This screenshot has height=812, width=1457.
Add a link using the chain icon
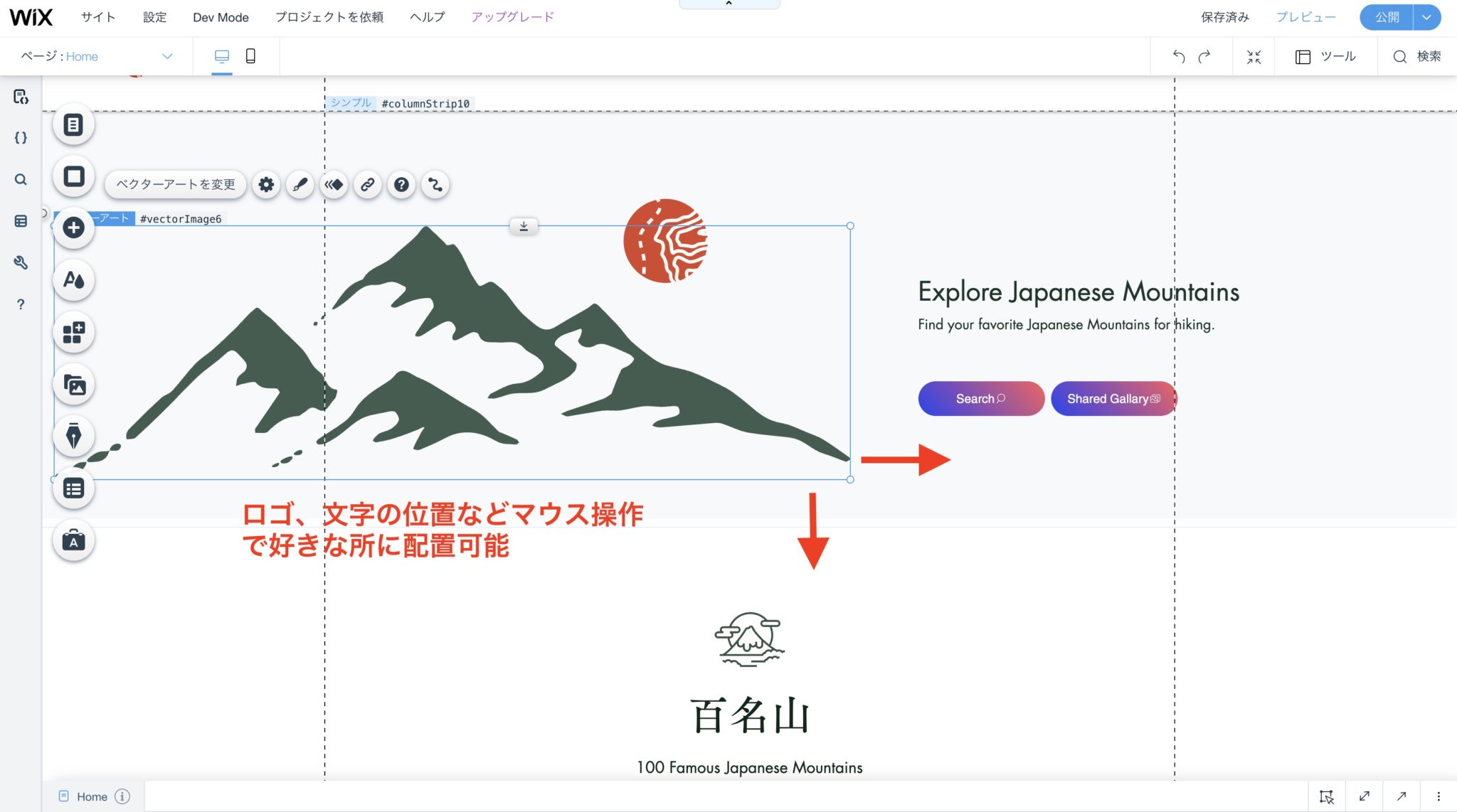point(368,184)
